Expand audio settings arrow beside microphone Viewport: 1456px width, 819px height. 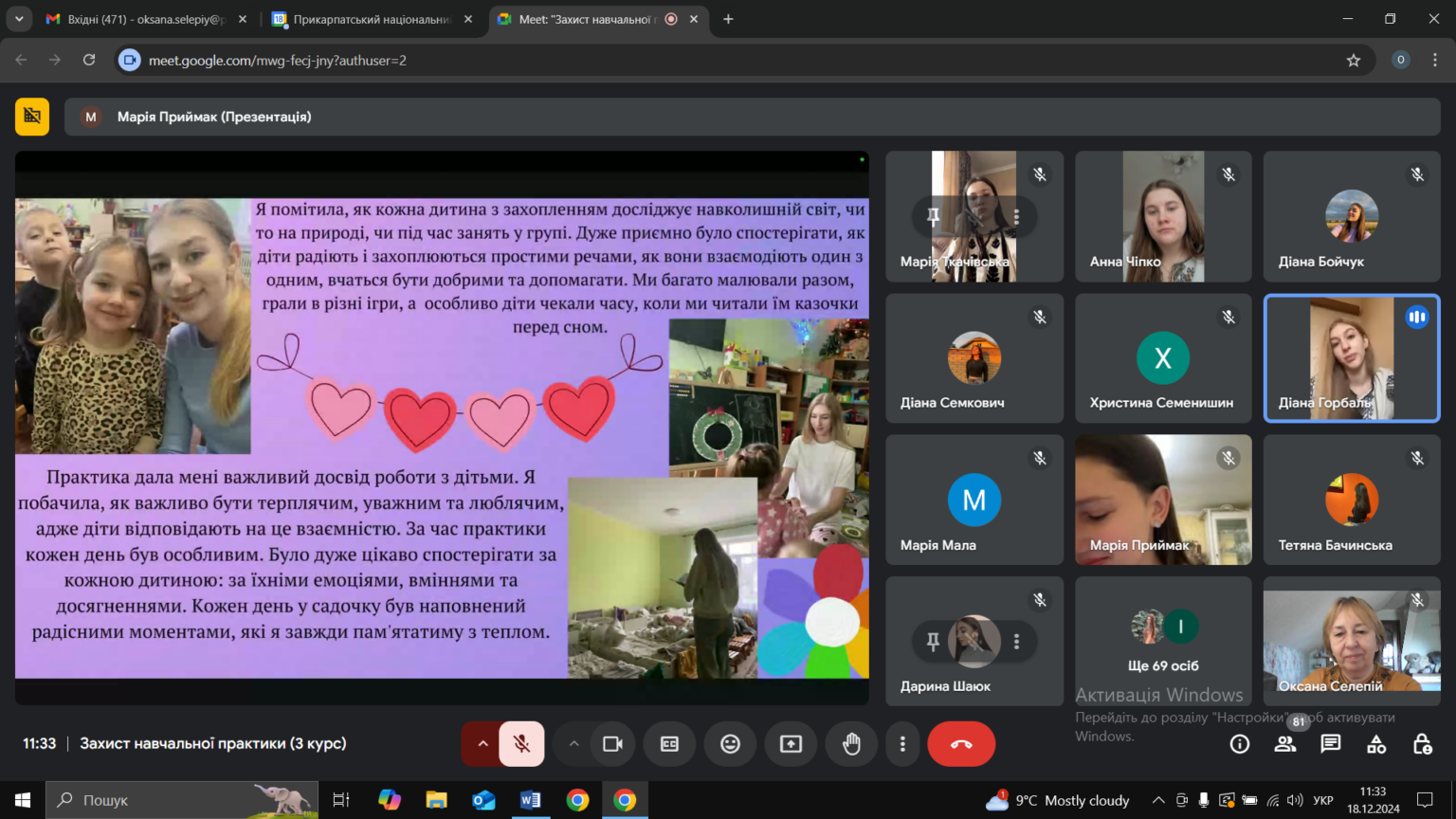click(x=482, y=744)
